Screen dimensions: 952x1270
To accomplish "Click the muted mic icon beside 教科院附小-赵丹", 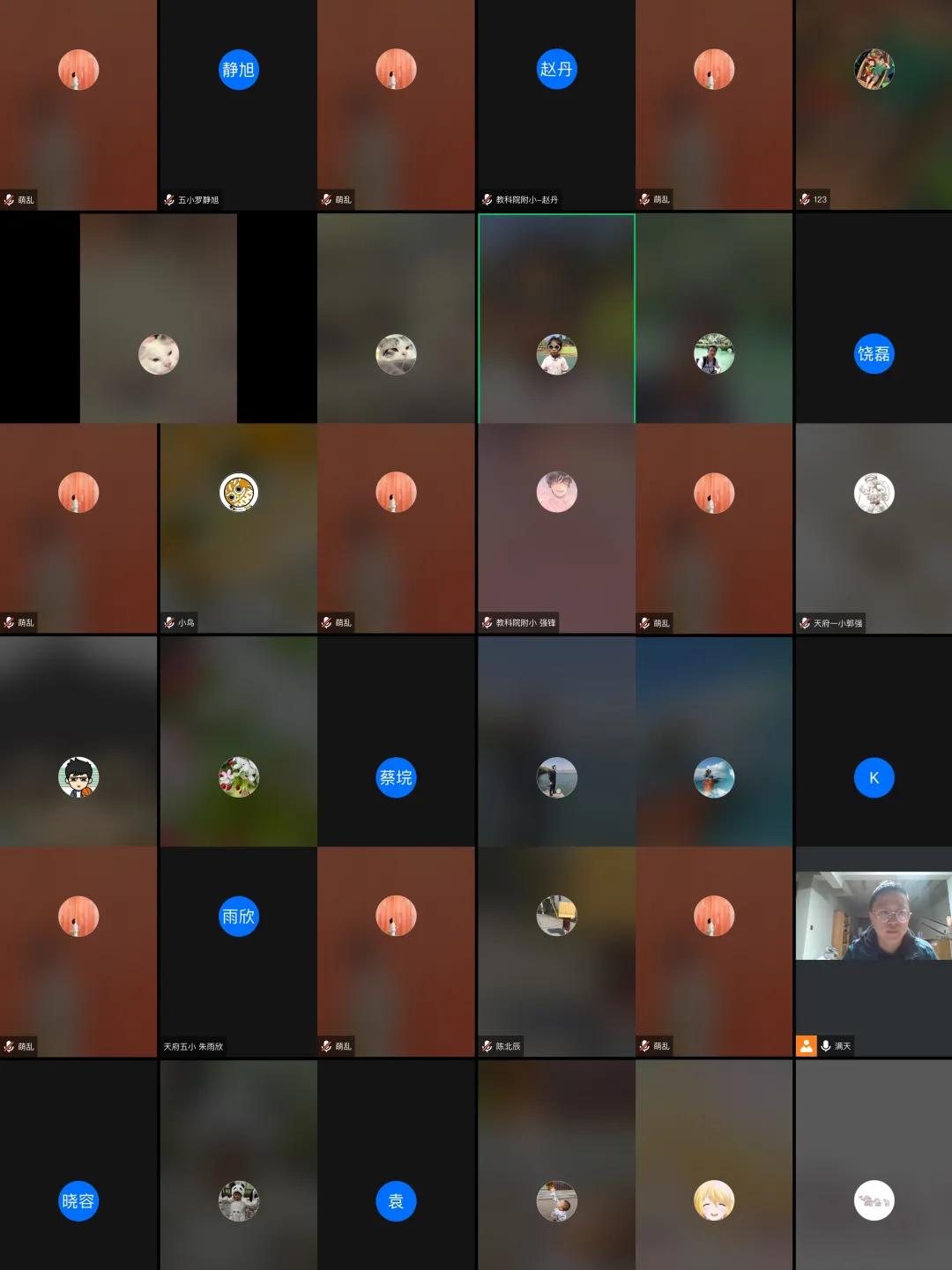I will click(x=487, y=200).
